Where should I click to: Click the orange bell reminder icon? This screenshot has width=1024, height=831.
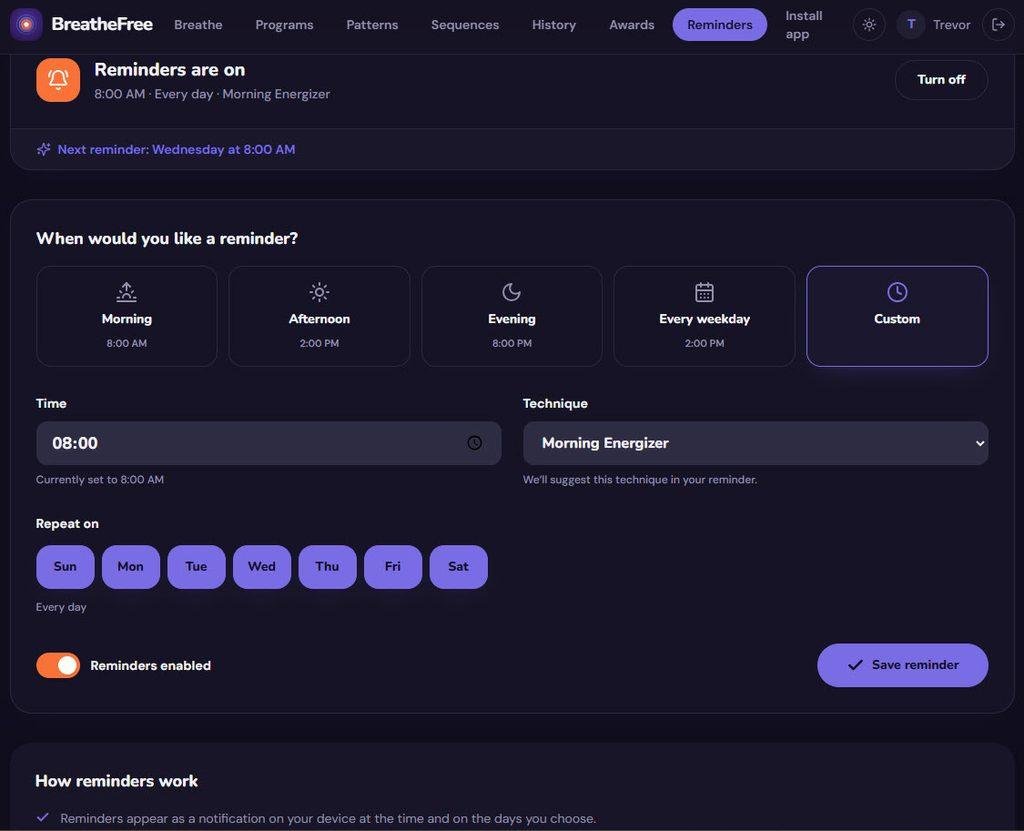(58, 80)
